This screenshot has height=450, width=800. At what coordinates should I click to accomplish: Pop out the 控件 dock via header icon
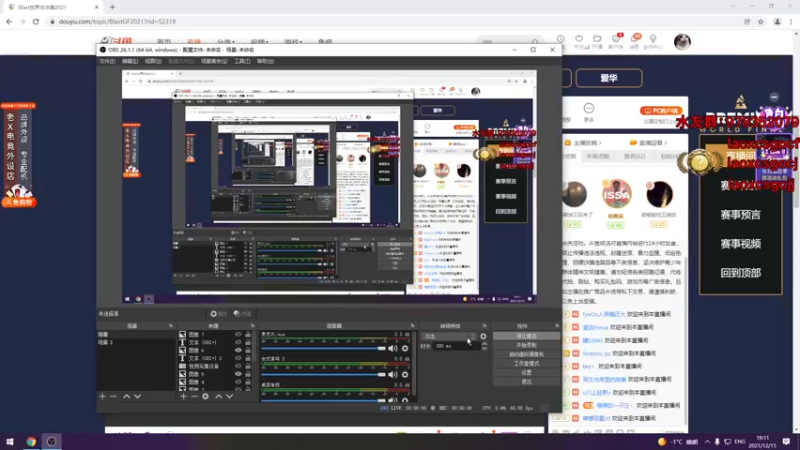(x=557, y=326)
